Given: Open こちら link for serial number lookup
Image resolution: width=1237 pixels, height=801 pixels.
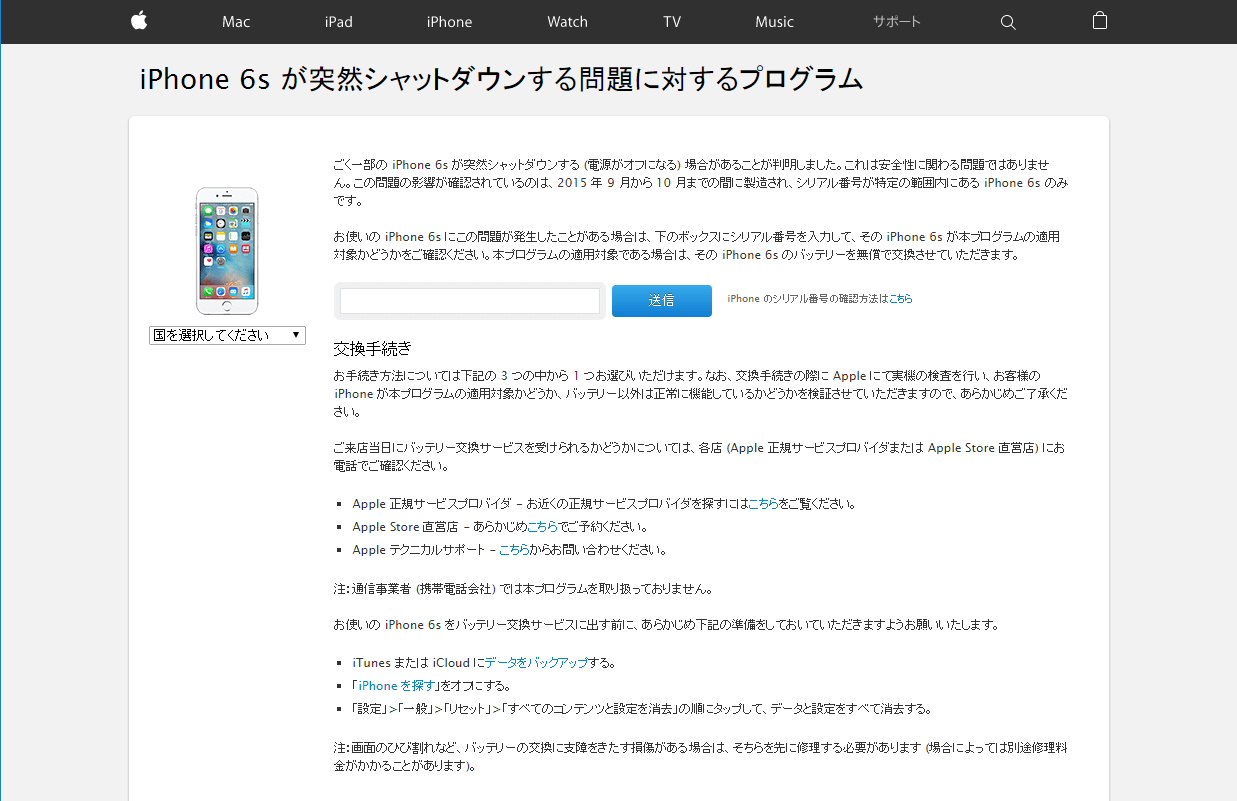Looking at the screenshot, I should point(900,299).
